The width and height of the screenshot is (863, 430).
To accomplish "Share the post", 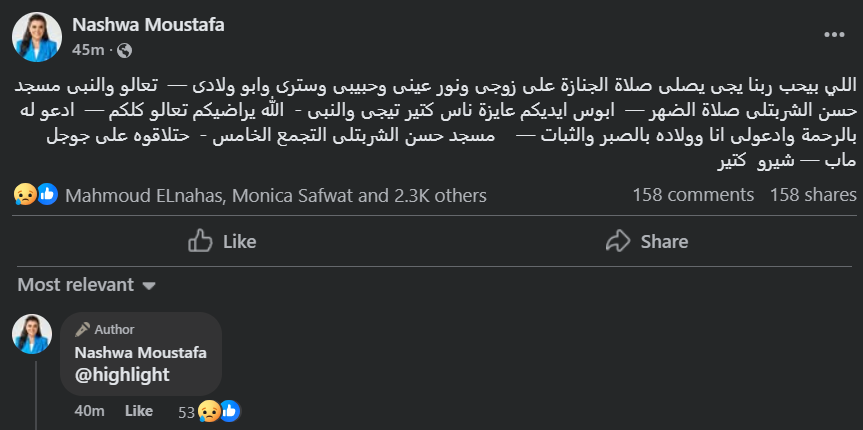I will click(x=648, y=241).
